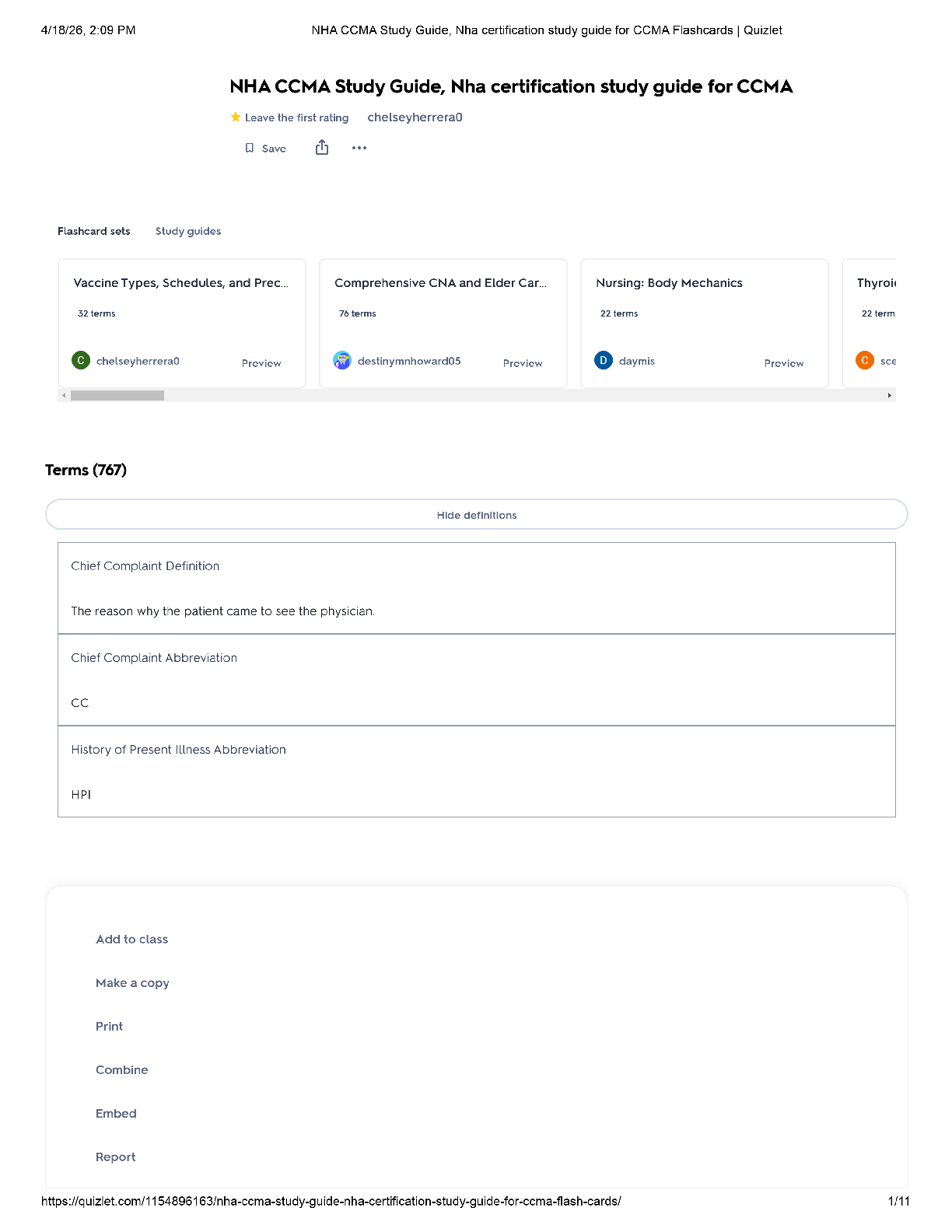Click the quizlet.com URL in page footer
Screen dimensions: 952x1232
[x=331, y=1201]
